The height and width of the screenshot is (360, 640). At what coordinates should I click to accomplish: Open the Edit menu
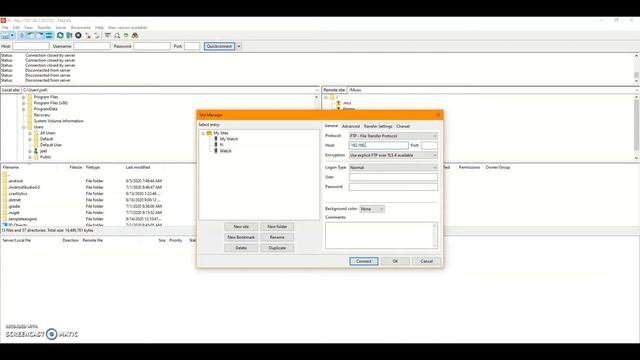[16, 27]
